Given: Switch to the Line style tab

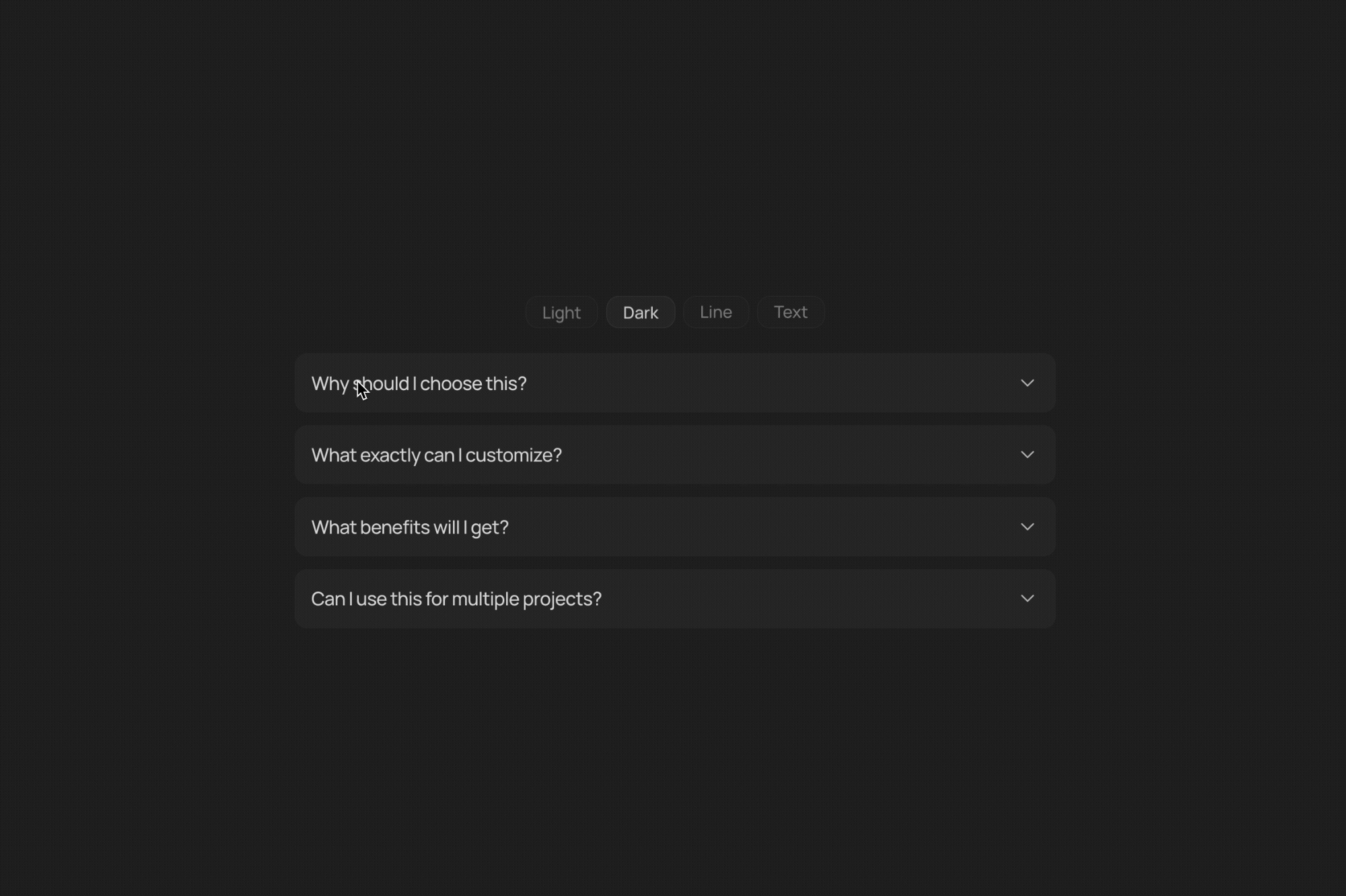Looking at the screenshot, I should click(x=715, y=313).
